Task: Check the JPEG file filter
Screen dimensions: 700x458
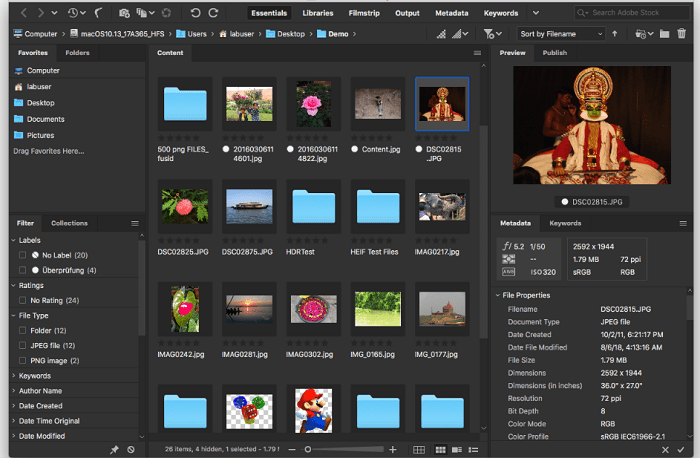Action: tap(22, 346)
